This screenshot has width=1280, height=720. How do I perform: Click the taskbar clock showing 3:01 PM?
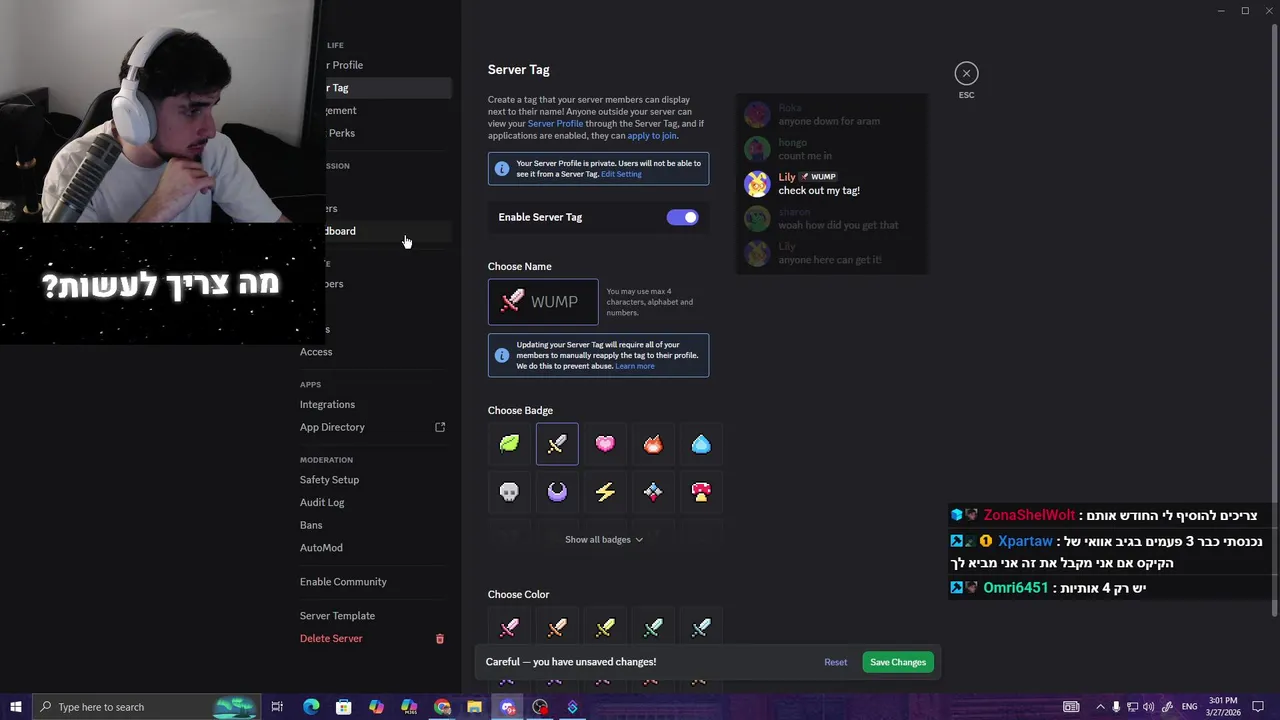coord(1223,707)
